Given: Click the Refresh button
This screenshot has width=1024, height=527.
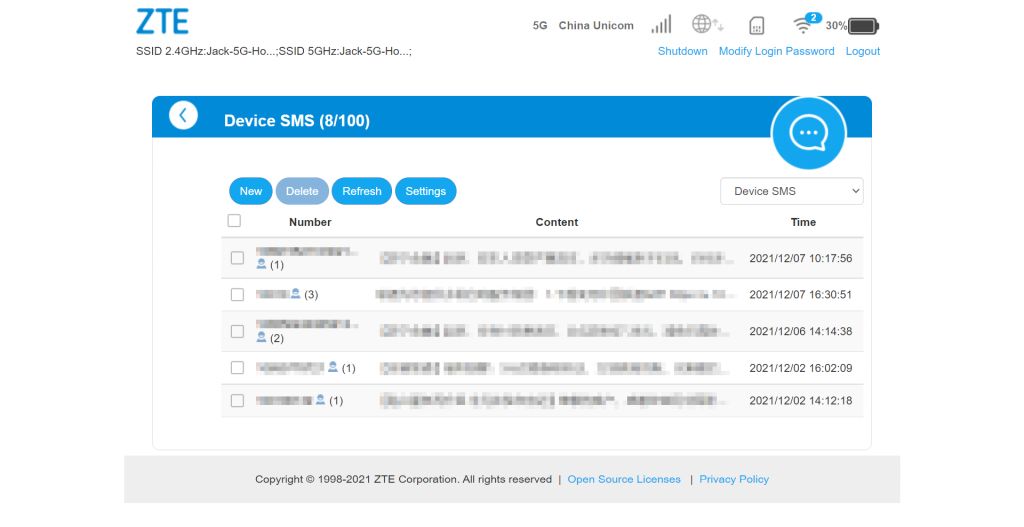Looking at the screenshot, I should [362, 191].
